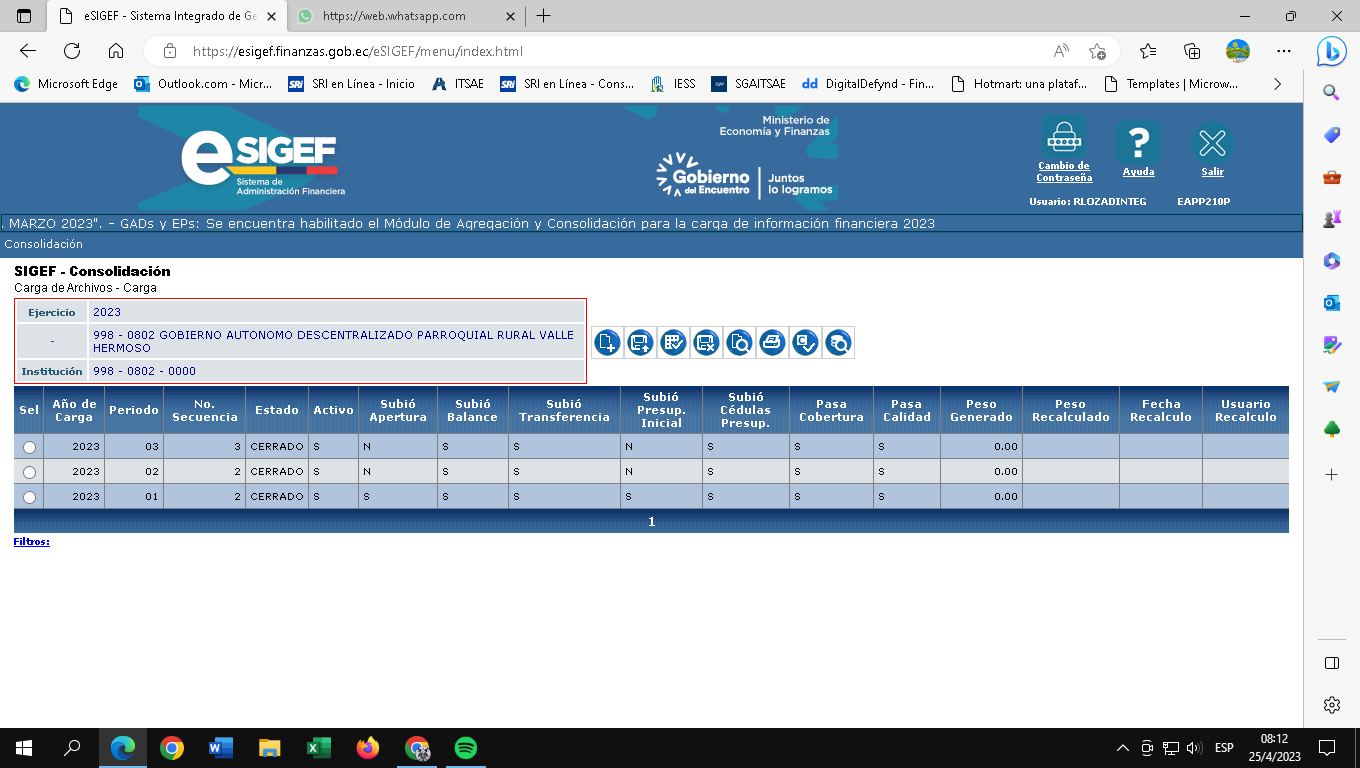Click the C checkmark icon
Screen dimensions: 1360x768
click(805, 343)
